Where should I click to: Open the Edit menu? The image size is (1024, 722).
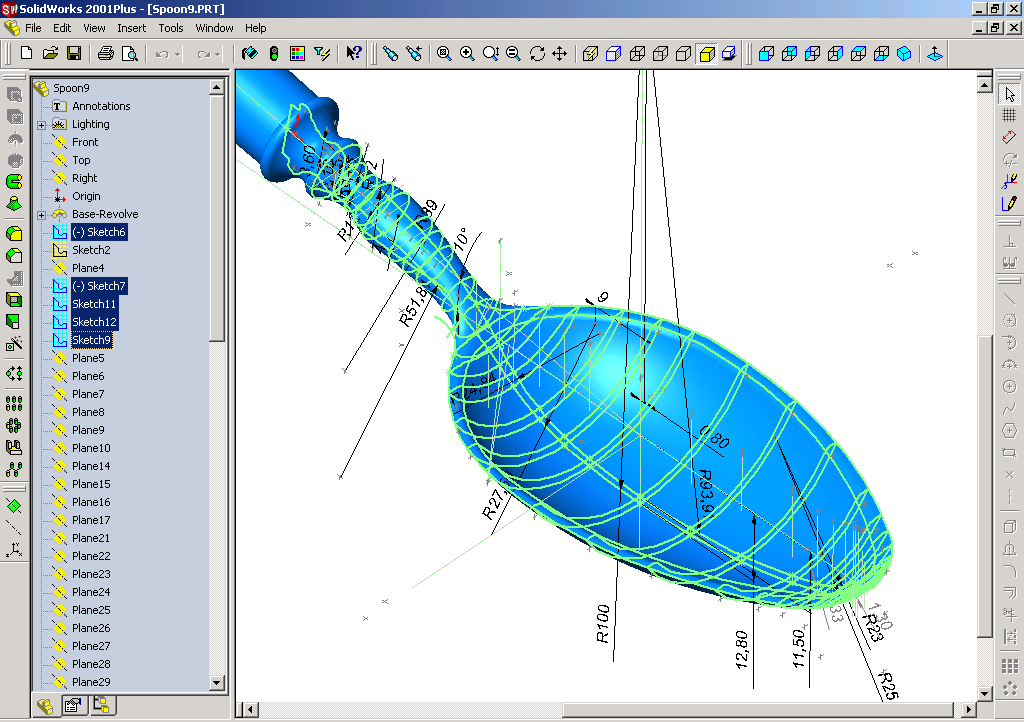pyautogui.click(x=62, y=28)
